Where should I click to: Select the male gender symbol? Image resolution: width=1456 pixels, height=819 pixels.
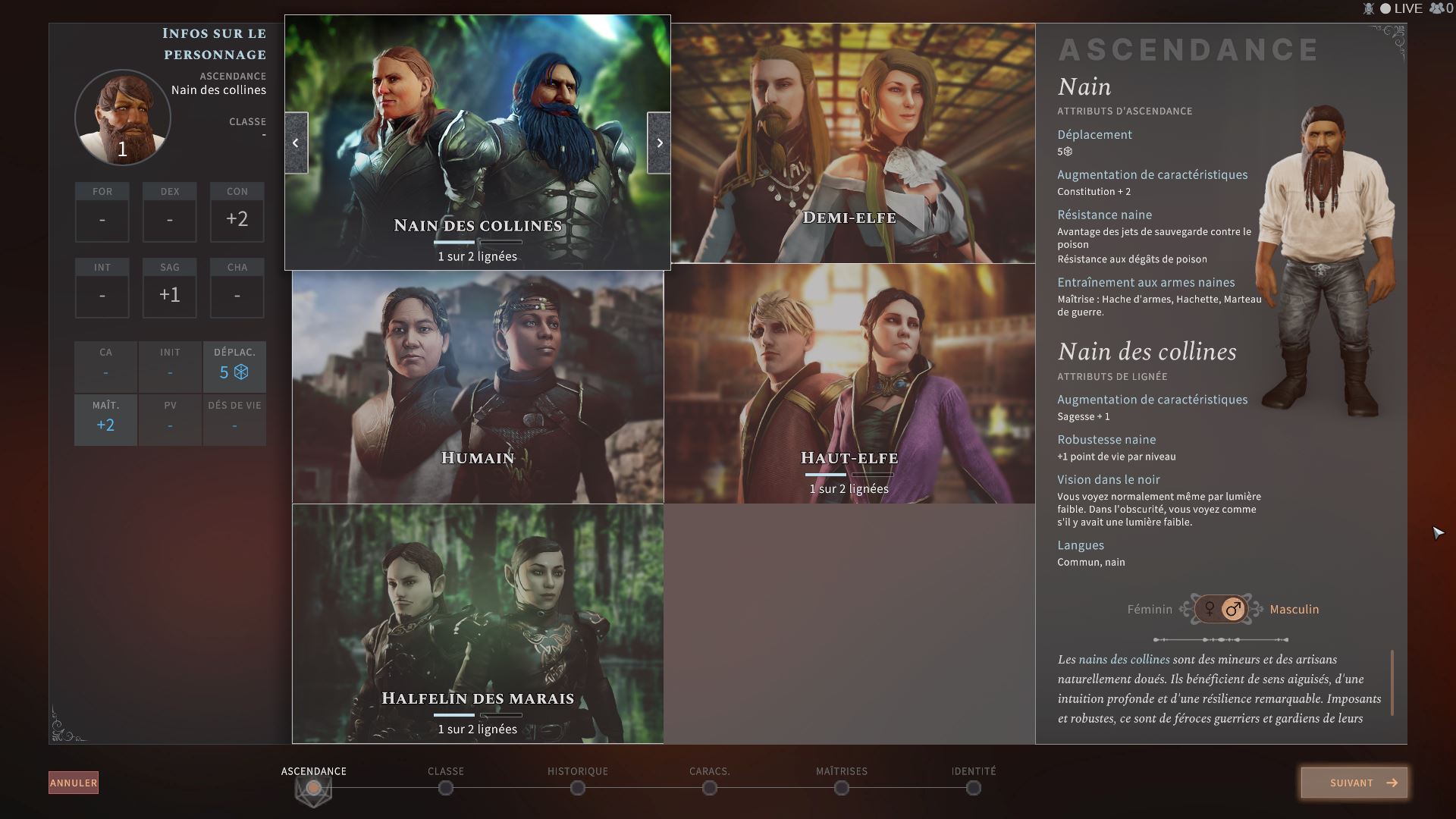pyautogui.click(x=1234, y=609)
